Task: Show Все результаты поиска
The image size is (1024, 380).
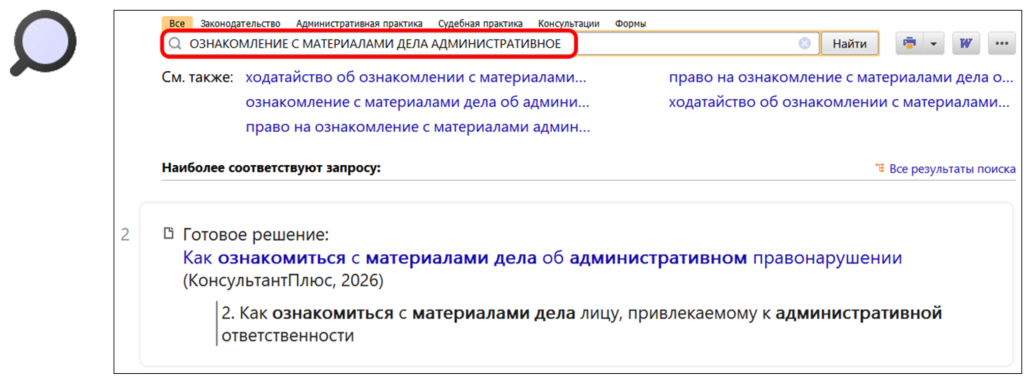Action: [952, 168]
